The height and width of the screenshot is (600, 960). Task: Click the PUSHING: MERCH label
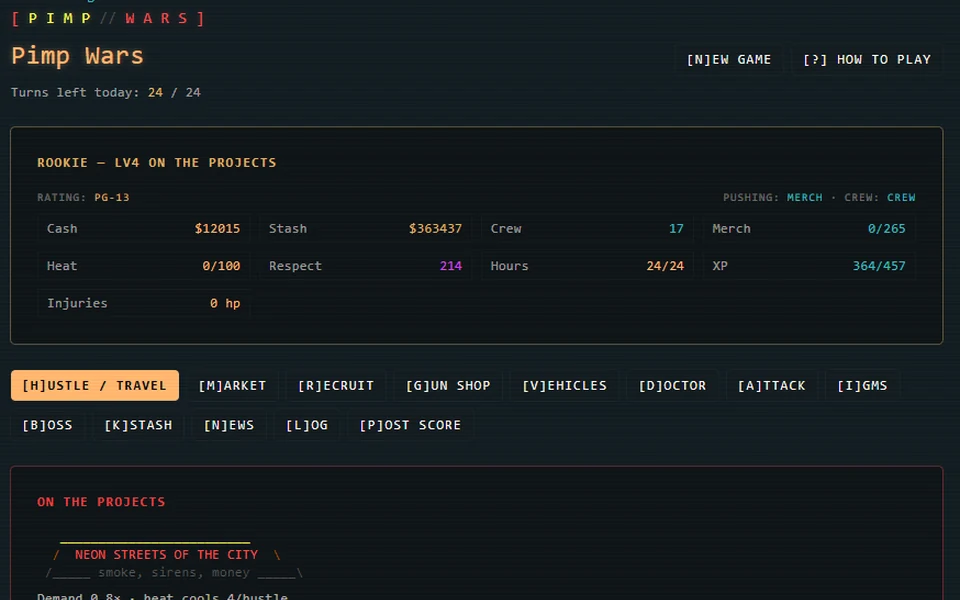pyautogui.click(x=773, y=197)
